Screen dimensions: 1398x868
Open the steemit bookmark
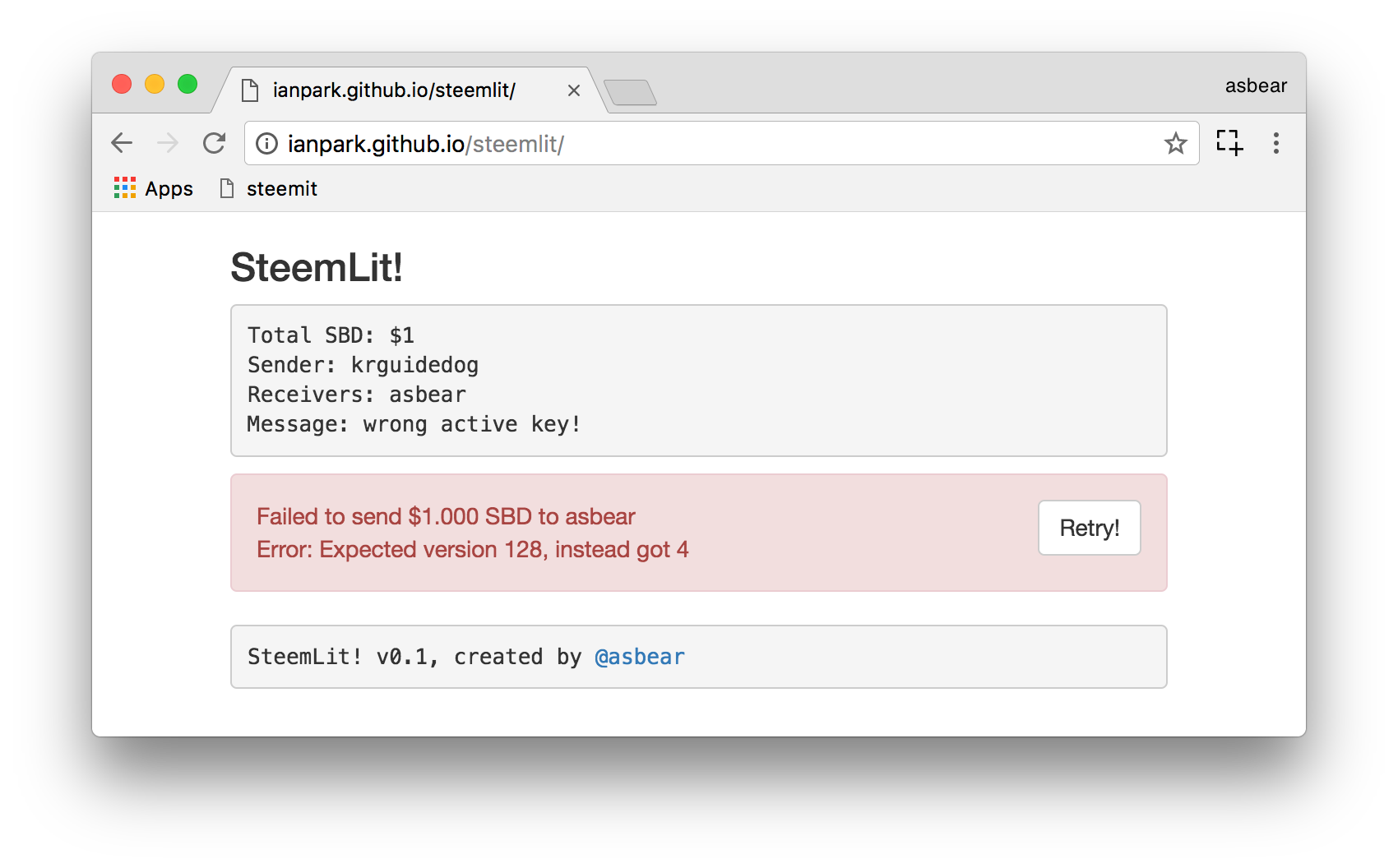pyautogui.click(x=269, y=188)
